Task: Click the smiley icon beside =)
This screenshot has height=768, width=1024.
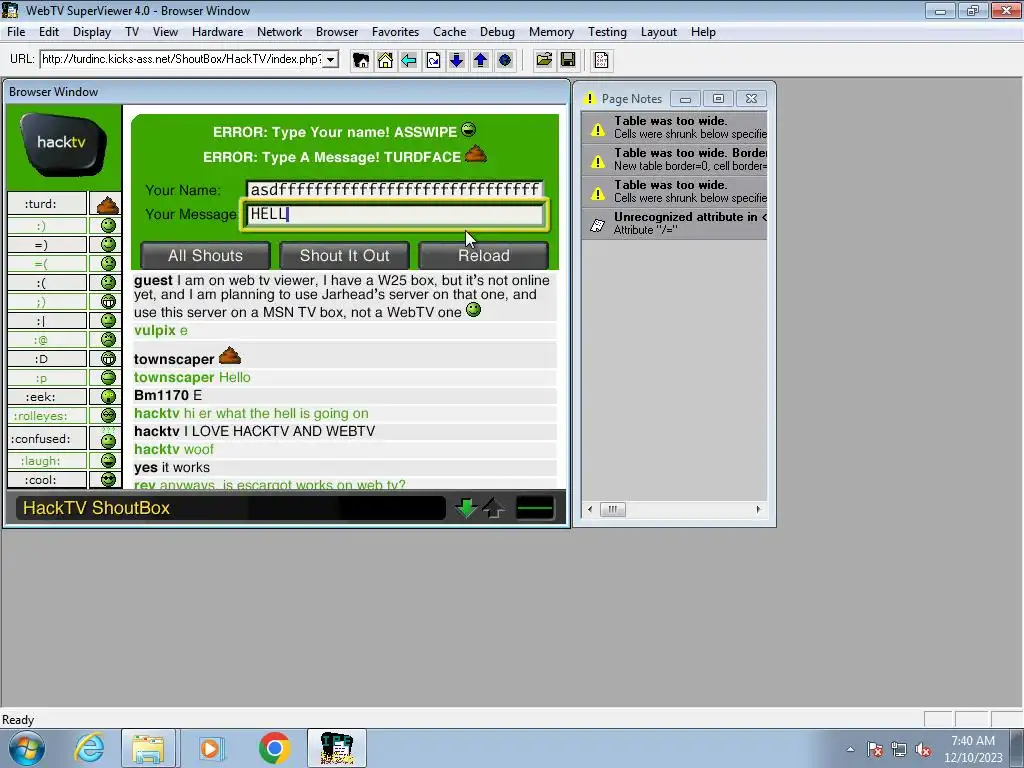Action: click(108, 244)
